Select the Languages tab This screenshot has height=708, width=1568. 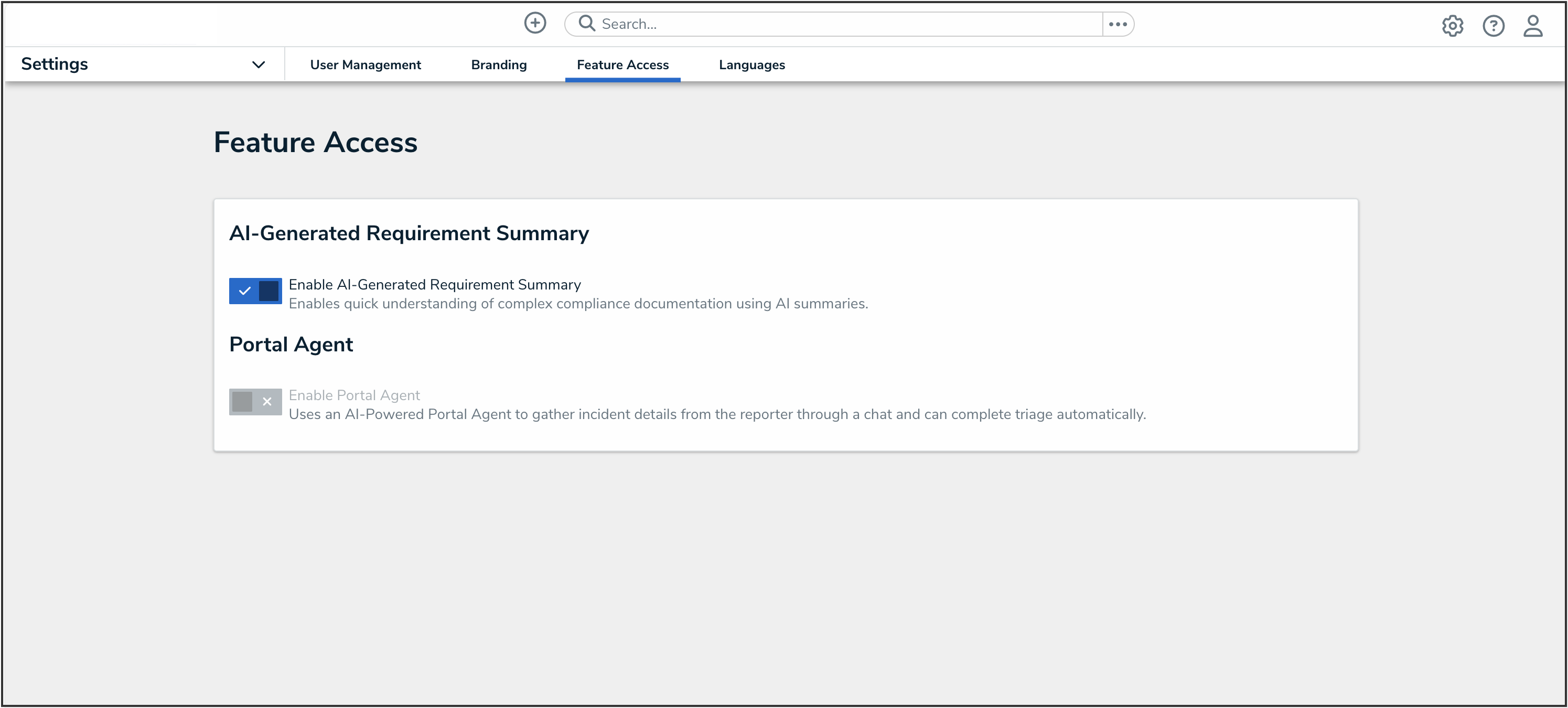tap(751, 65)
